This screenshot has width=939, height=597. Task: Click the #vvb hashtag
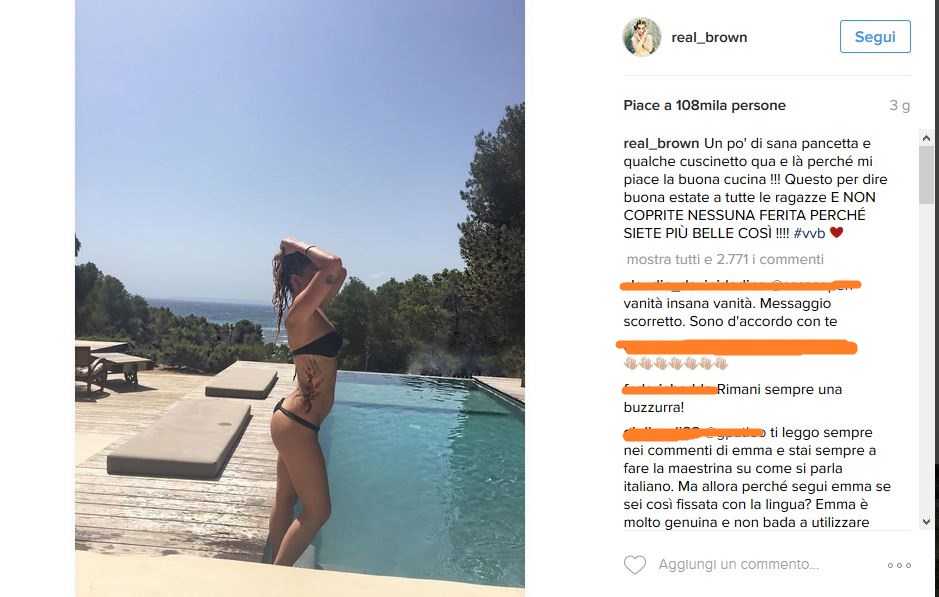coord(809,233)
